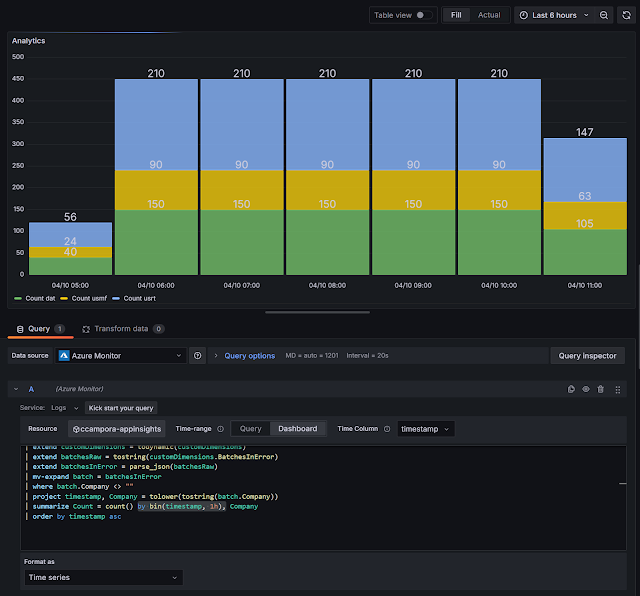Viewport: 640px width, 596px height.
Task: Click the refresh dashboard icon
Action: pos(626,15)
